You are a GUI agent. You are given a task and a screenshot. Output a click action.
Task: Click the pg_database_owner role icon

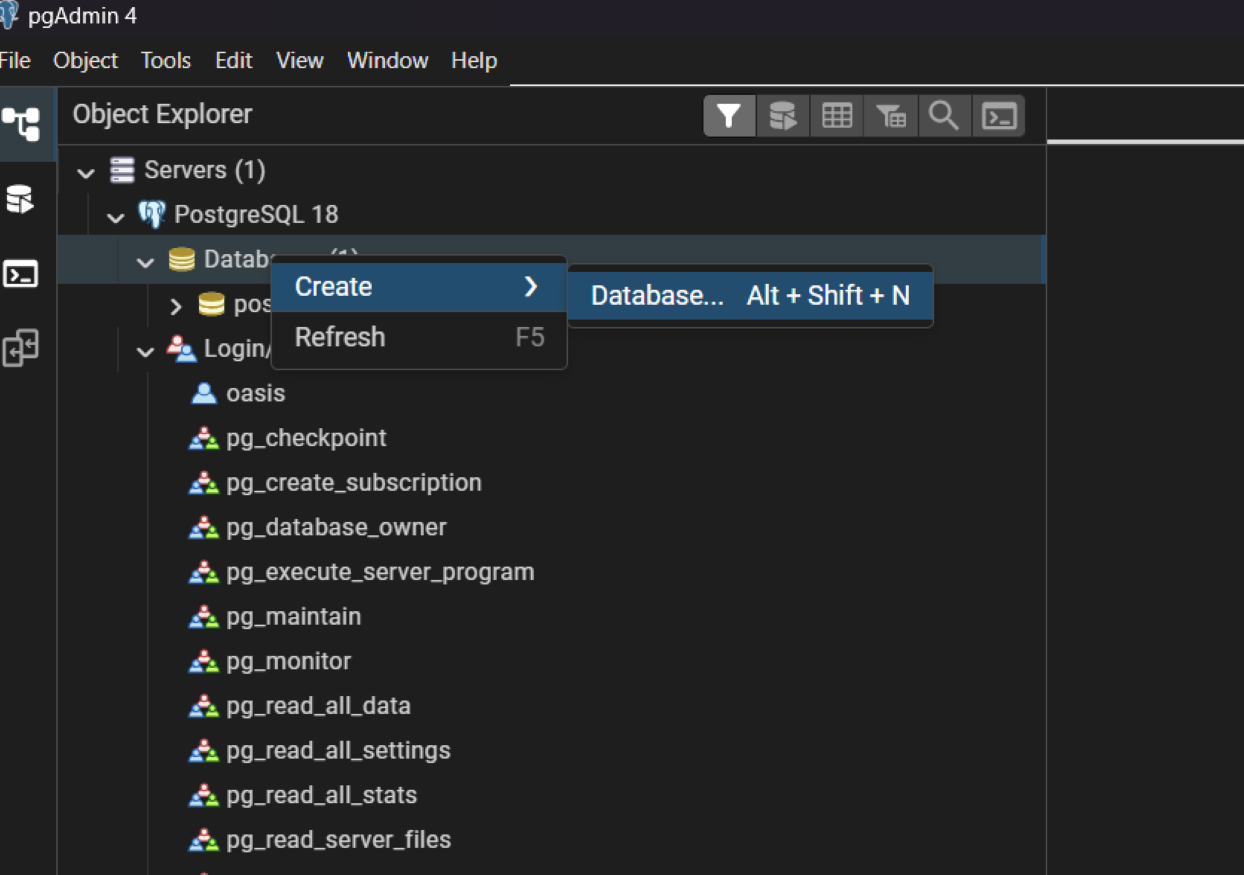click(x=204, y=527)
